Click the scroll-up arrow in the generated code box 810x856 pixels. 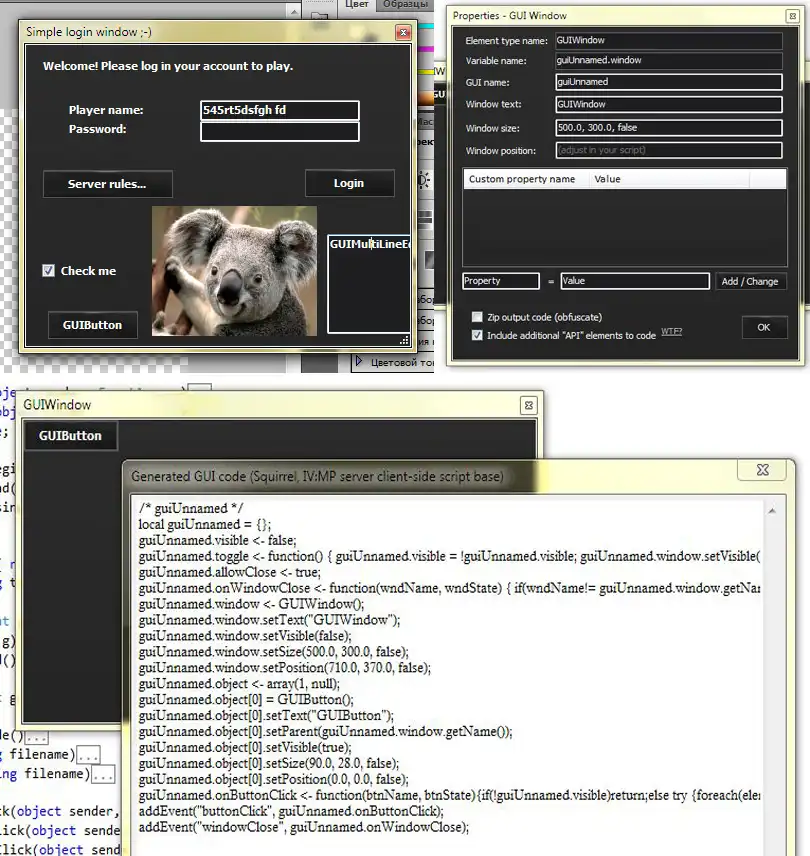click(x=772, y=511)
